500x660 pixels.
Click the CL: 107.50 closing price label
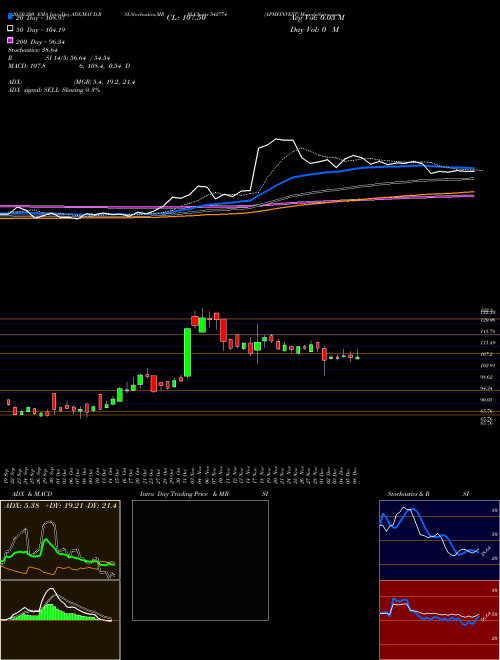click(186, 18)
